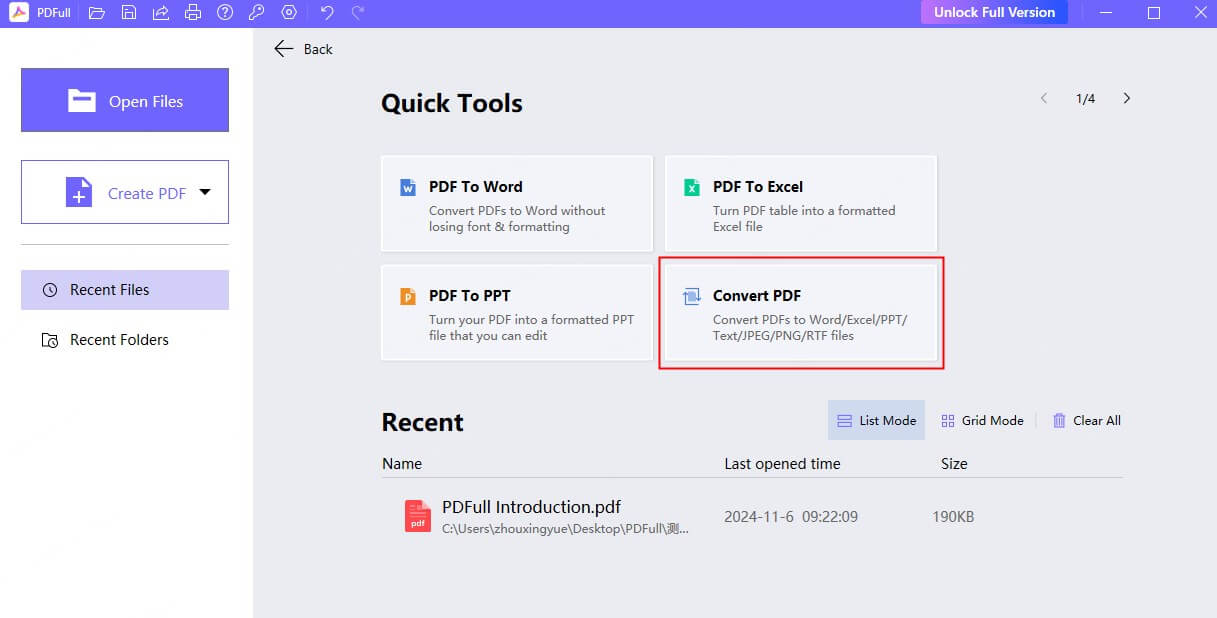This screenshot has width=1217, height=618.
Task: Select the key-shaped activation icon
Action: tap(257, 13)
